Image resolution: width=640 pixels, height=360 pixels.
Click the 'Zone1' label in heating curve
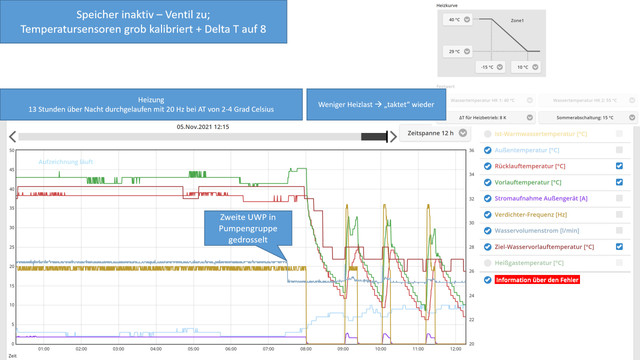517,20
